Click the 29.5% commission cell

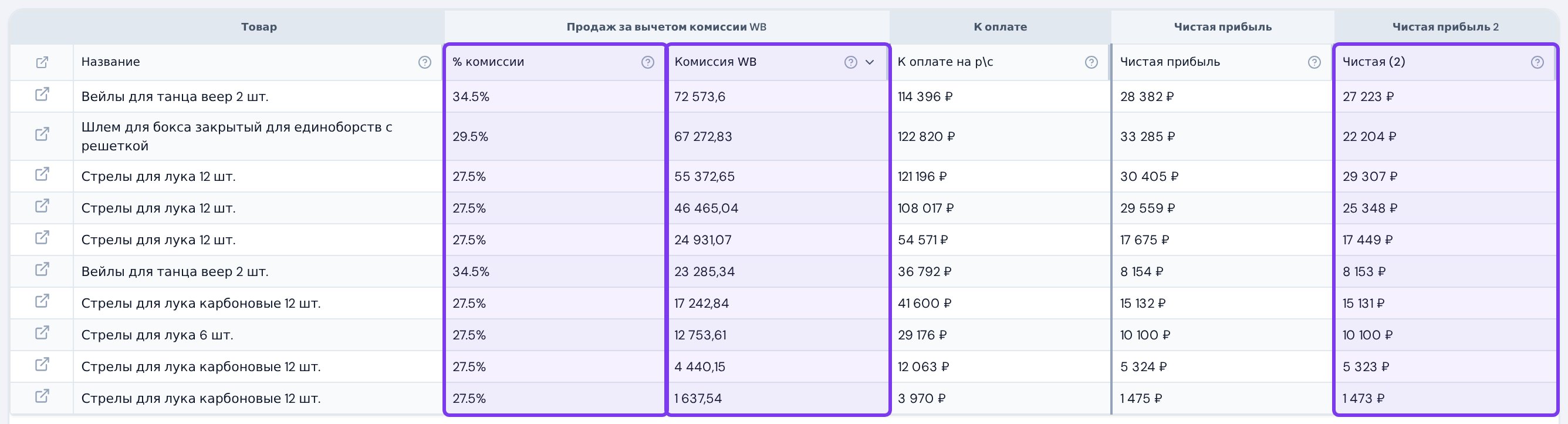(x=471, y=136)
